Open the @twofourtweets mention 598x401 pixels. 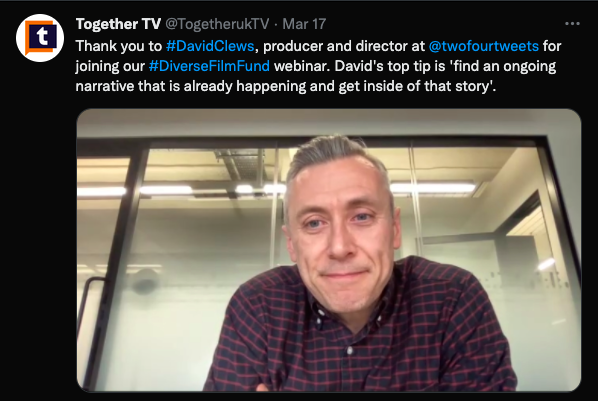click(x=484, y=46)
